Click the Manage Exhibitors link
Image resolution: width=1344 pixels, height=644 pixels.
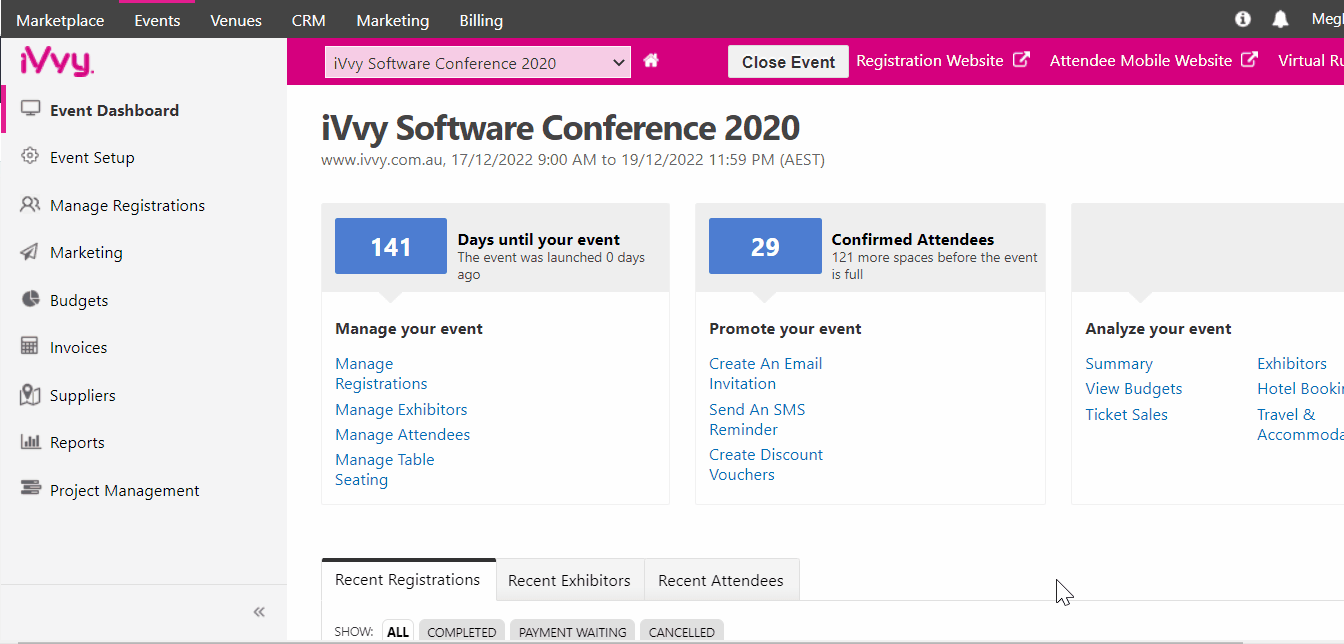(401, 409)
